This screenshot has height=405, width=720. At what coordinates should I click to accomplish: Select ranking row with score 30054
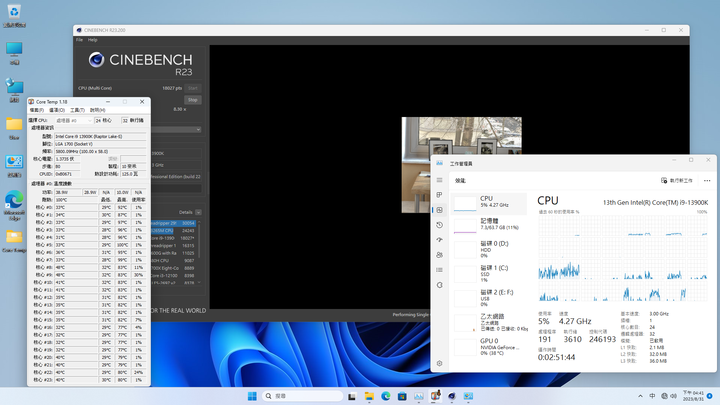[x=174, y=223]
